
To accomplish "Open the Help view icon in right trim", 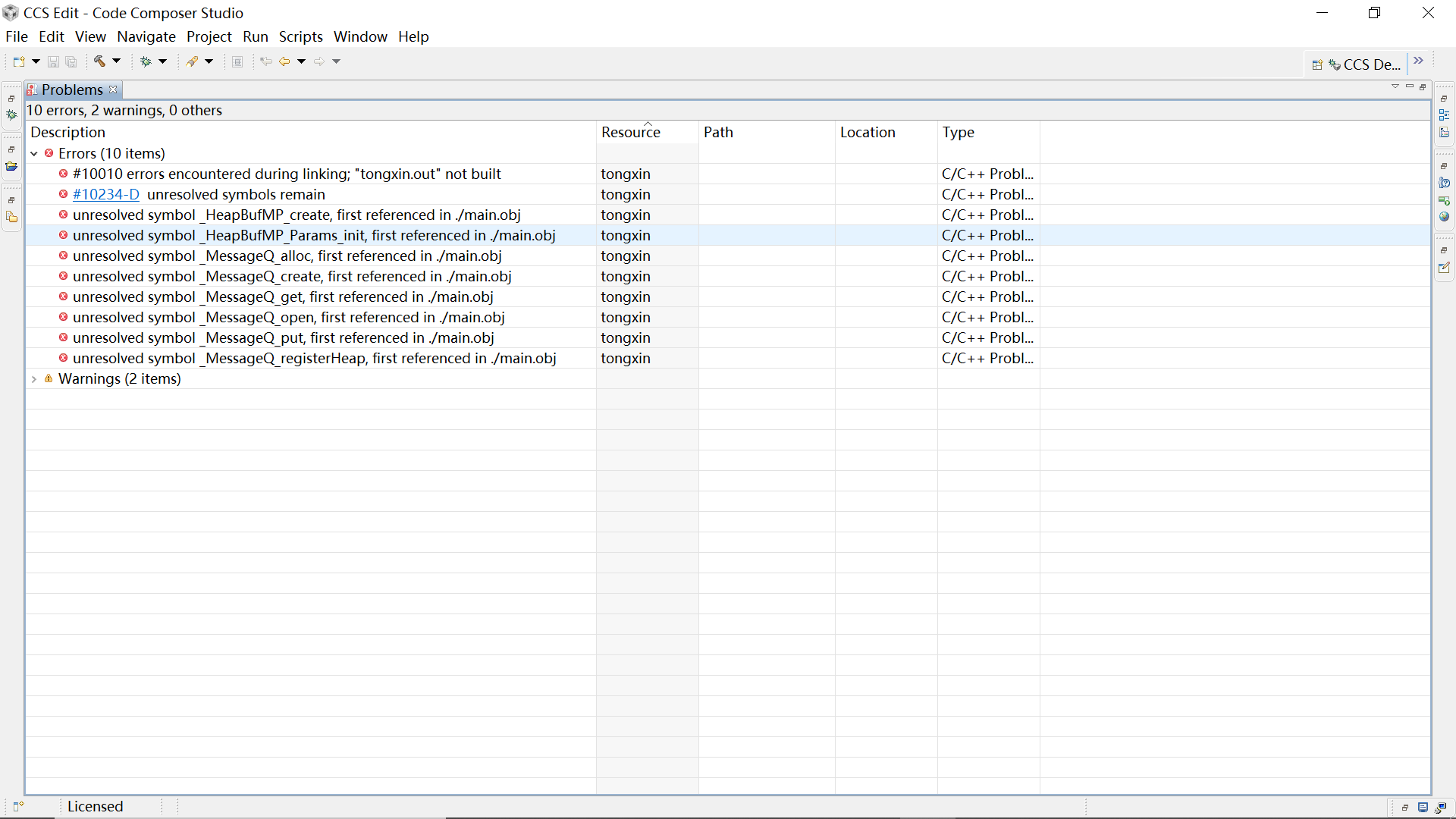I will tap(1444, 183).
